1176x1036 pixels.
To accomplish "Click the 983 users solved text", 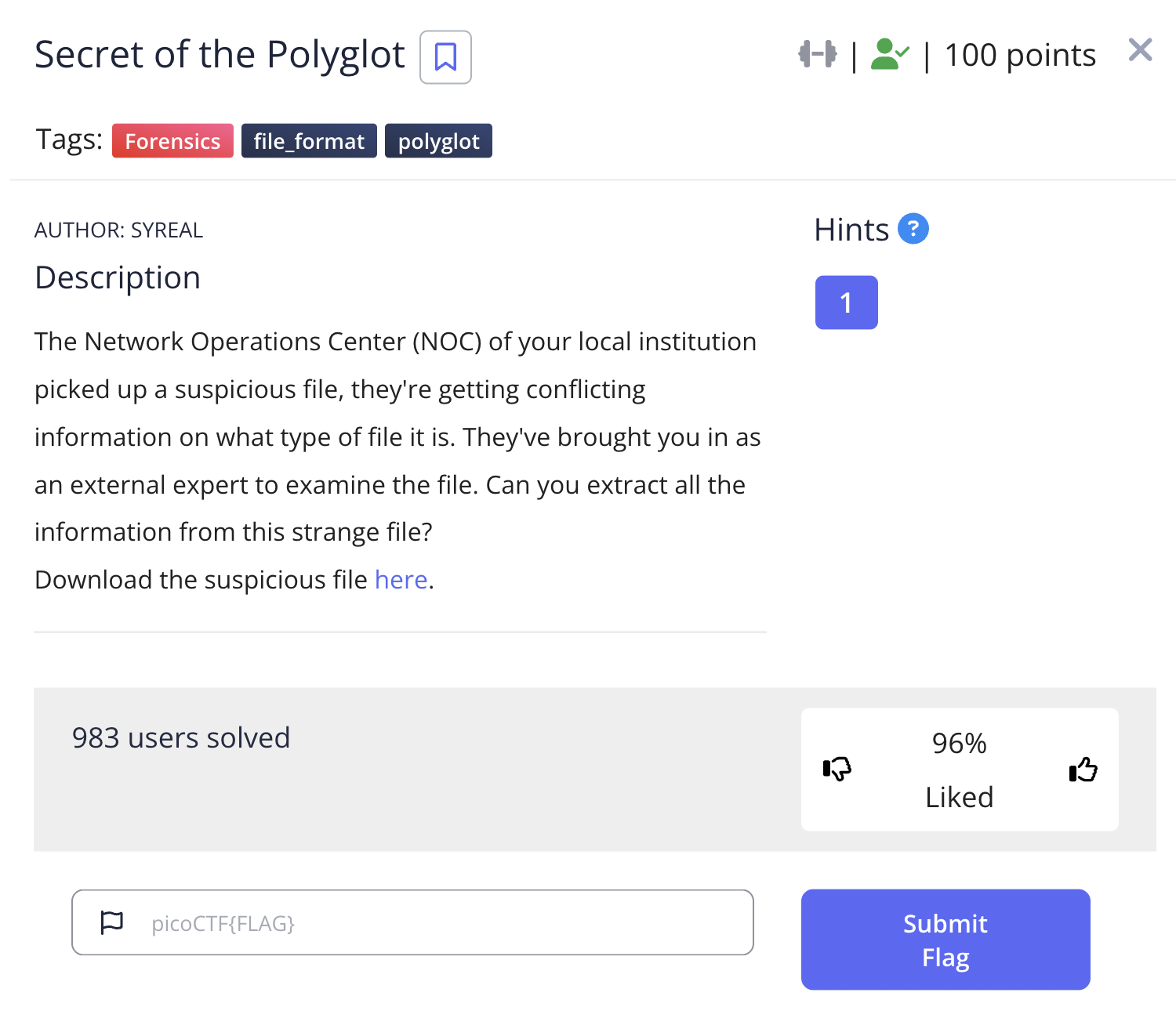I will pos(181,738).
